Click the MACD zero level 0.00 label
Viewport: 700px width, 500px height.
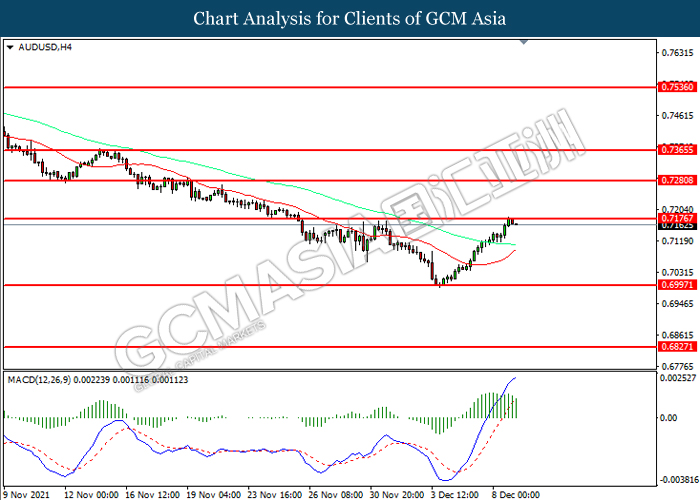(668, 418)
